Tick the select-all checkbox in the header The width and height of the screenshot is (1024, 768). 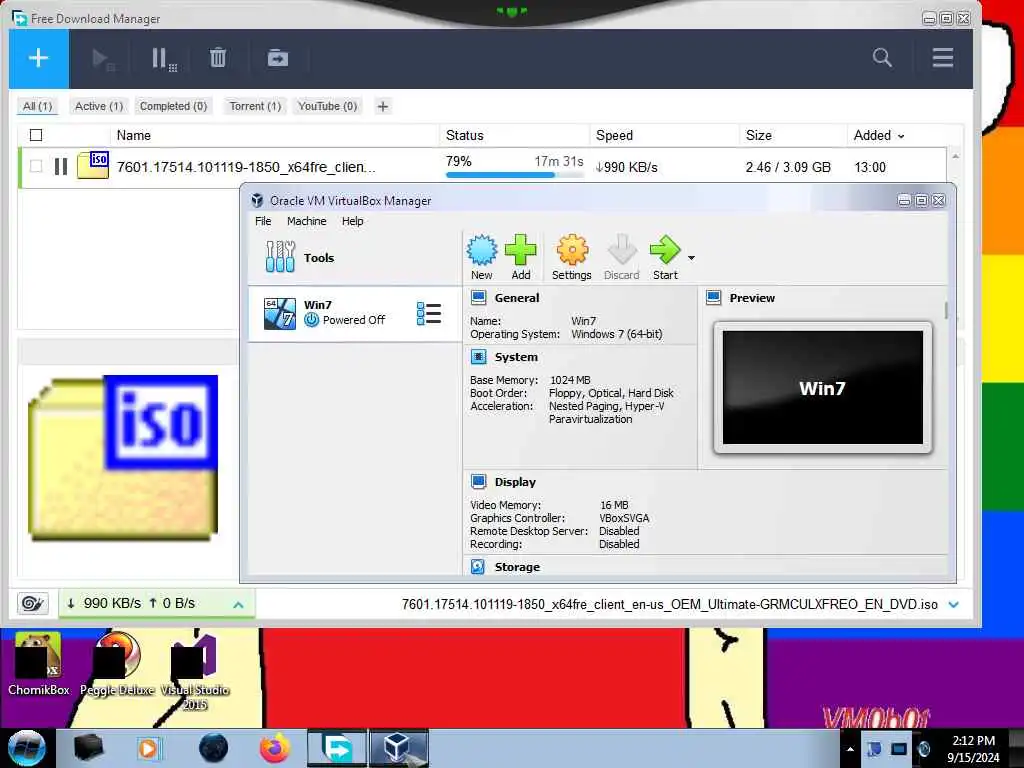(x=36, y=135)
